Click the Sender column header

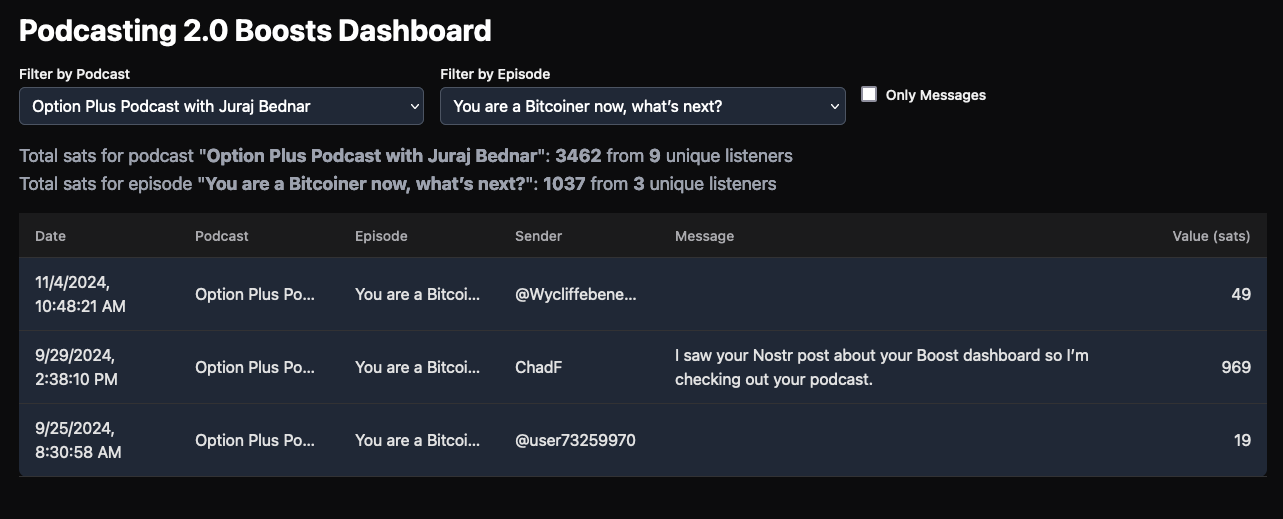coord(538,236)
